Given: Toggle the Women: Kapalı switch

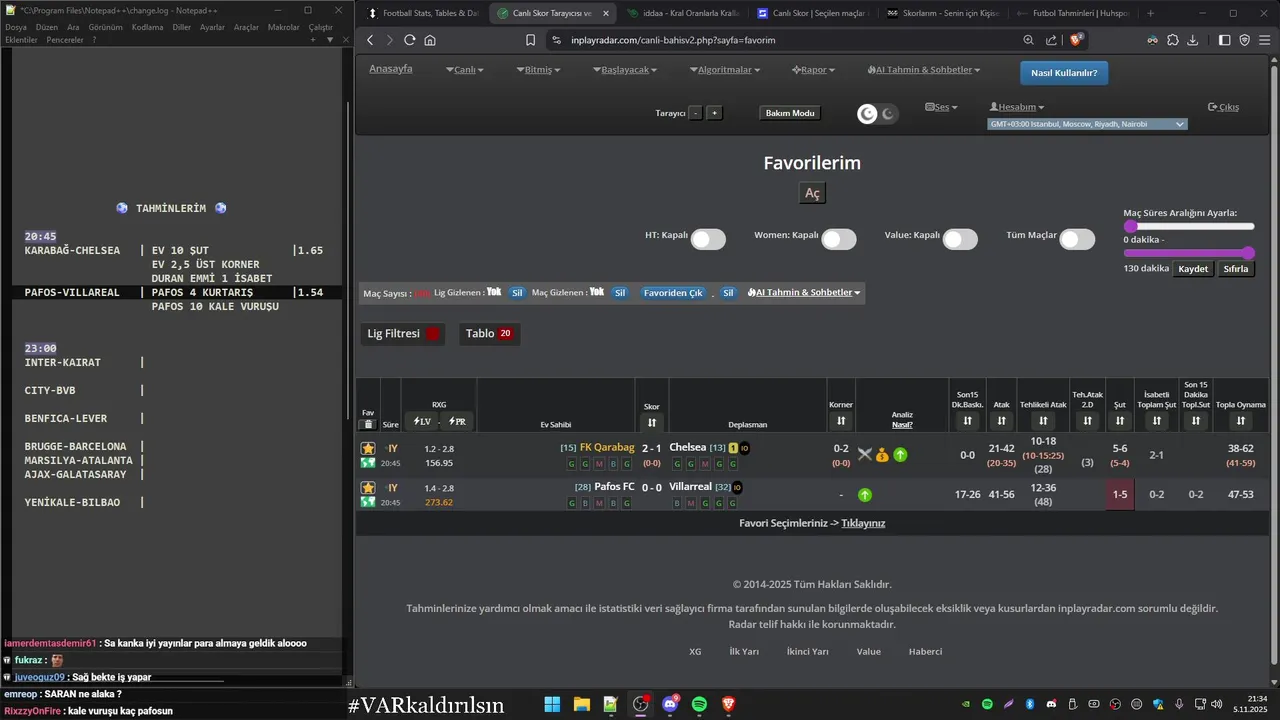Looking at the screenshot, I should pos(839,239).
